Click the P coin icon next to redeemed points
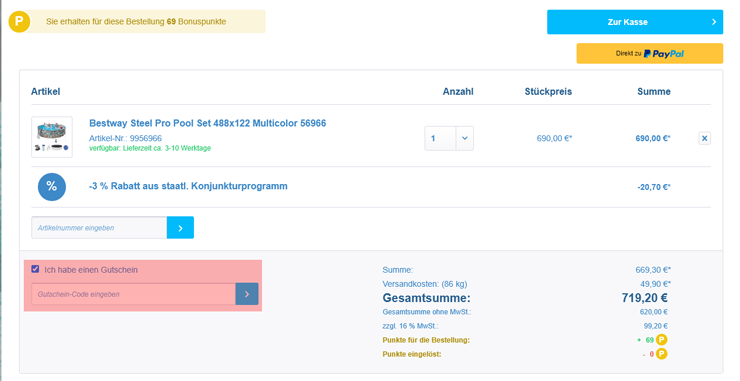 [662, 354]
